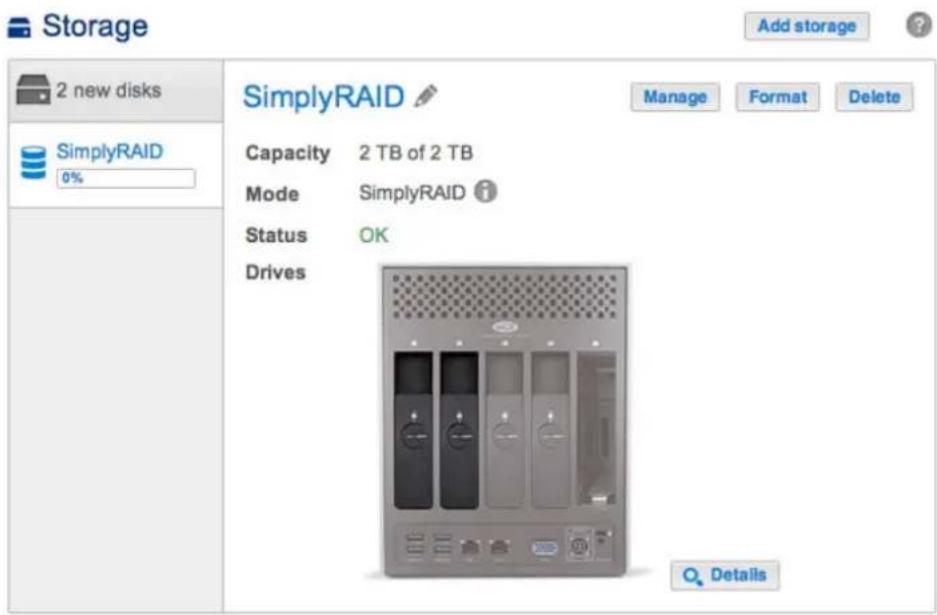
Task: Click the capacity value 2 TB of 2 TB
Action: (x=416, y=153)
